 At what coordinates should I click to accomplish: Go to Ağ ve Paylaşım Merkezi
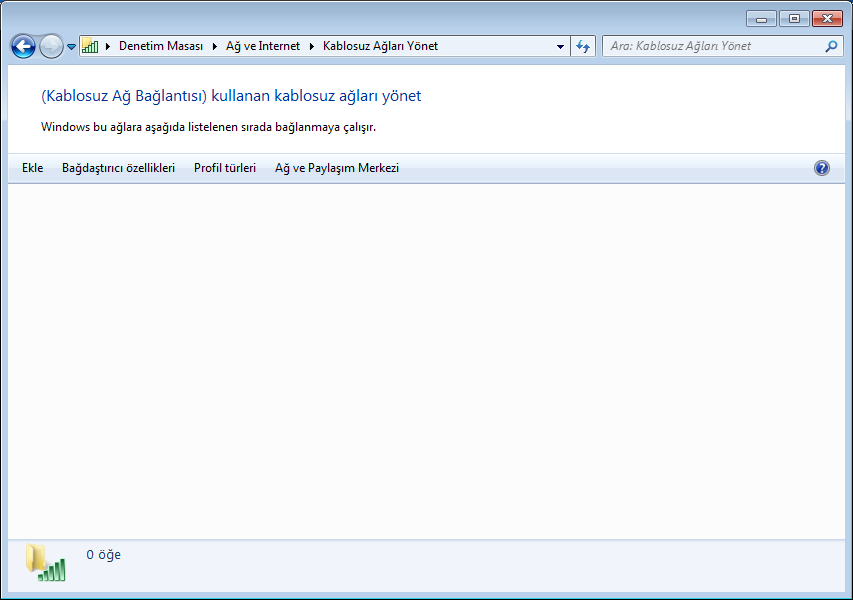(337, 168)
